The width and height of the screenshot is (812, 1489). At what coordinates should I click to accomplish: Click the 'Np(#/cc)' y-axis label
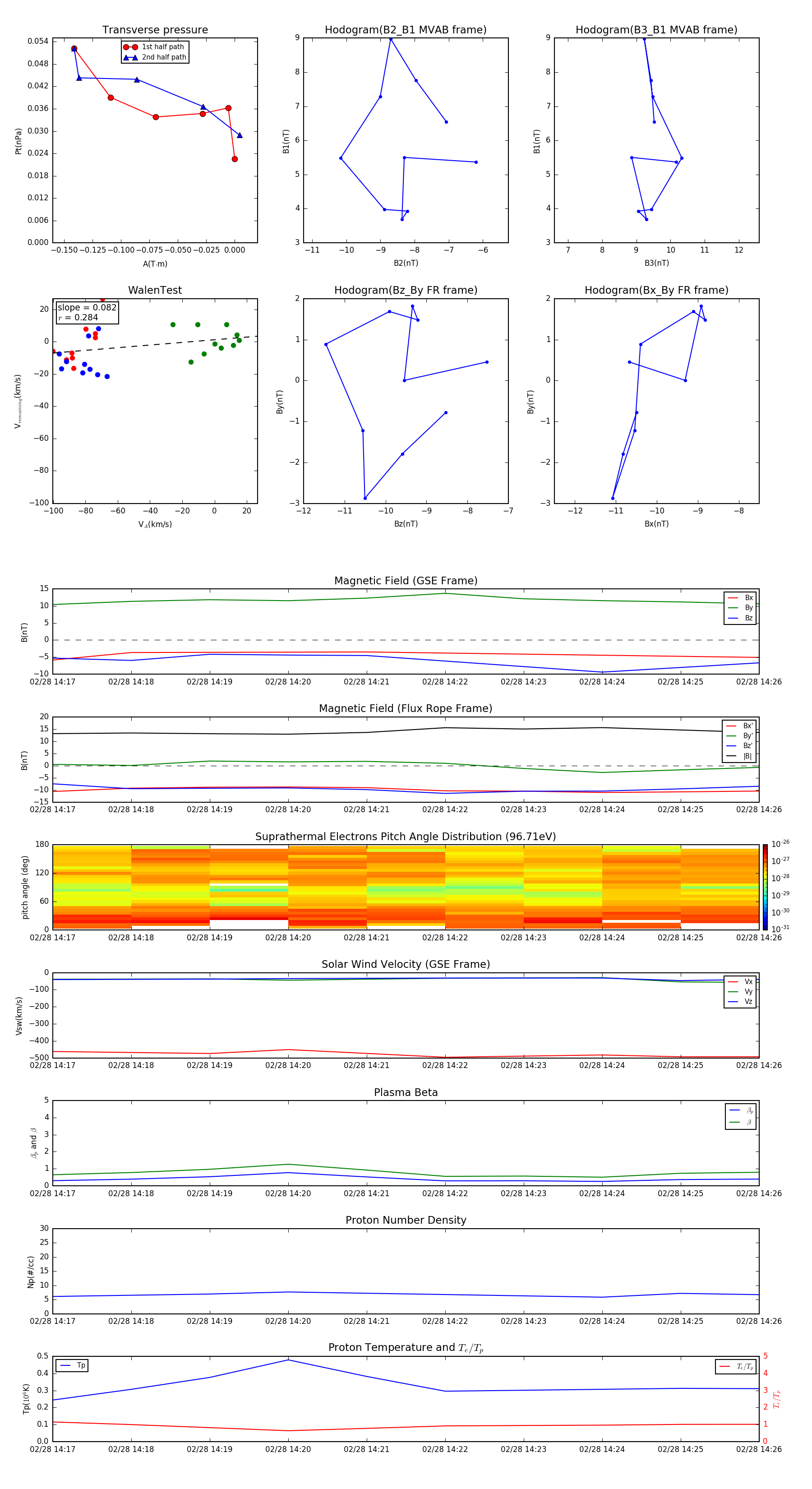tap(31, 1272)
